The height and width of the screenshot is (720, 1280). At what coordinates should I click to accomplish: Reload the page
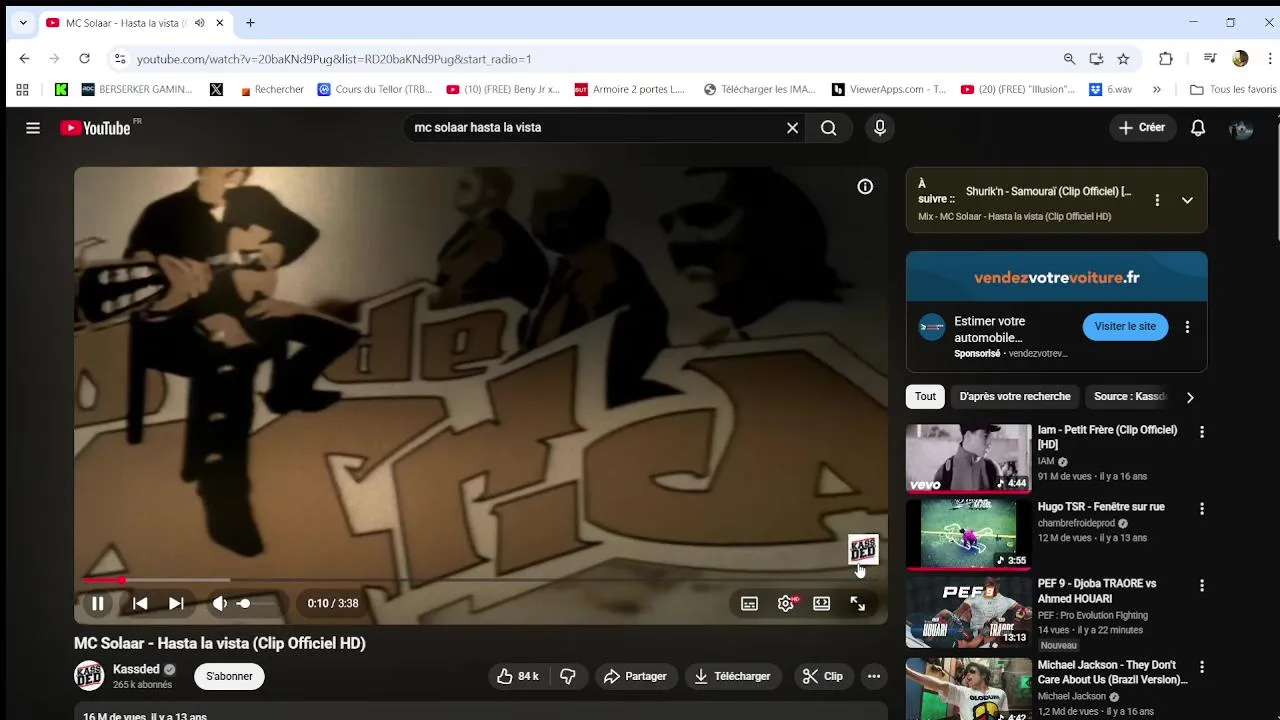(x=84, y=59)
